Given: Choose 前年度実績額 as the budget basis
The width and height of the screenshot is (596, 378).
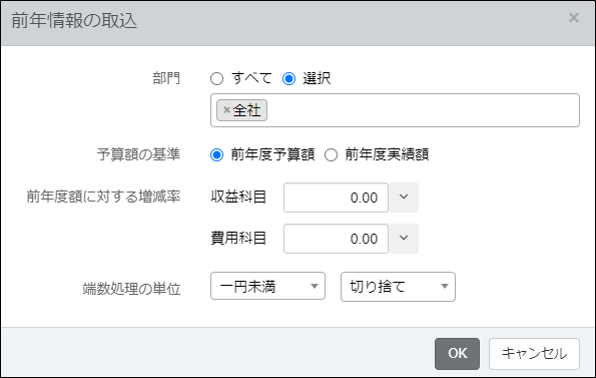Looking at the screenshot, I should pos(331,155).
